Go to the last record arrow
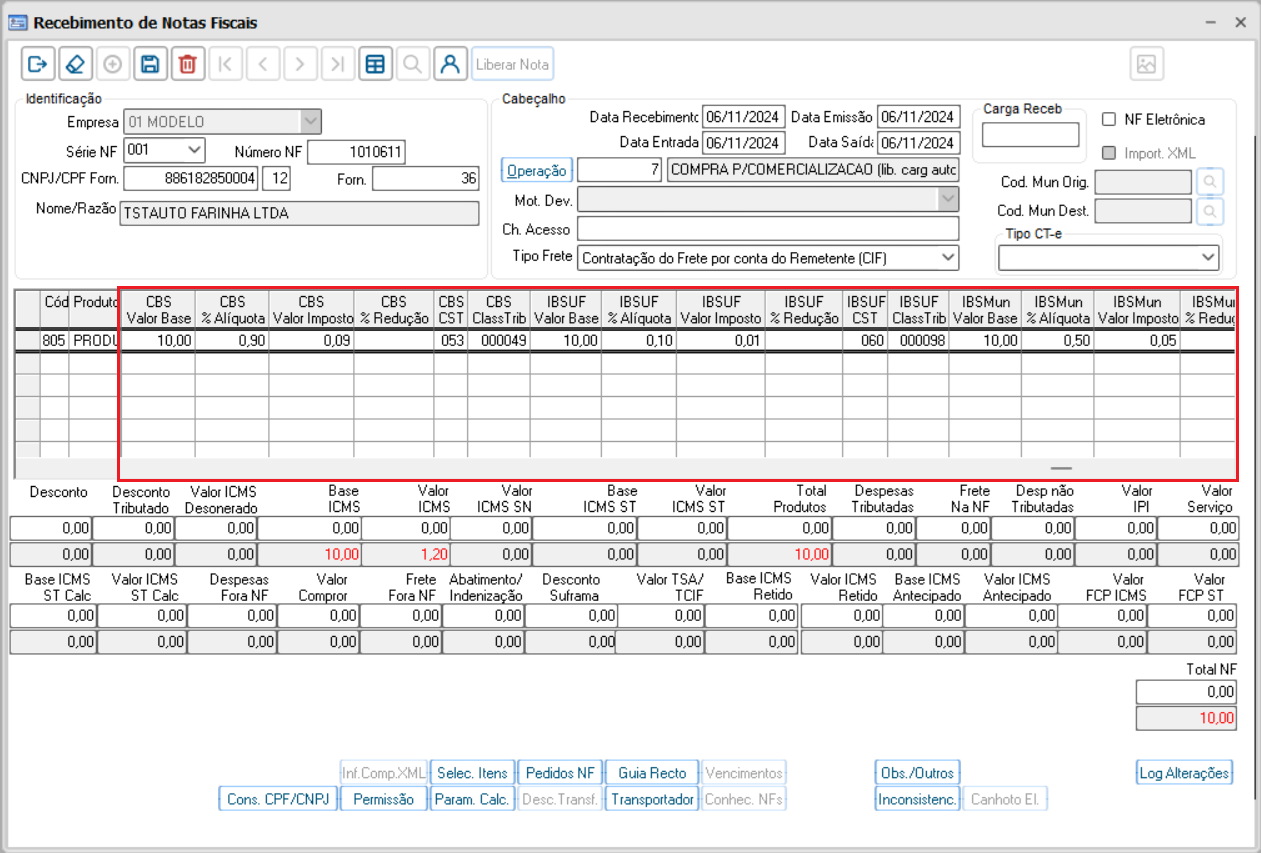 point(337,64)
